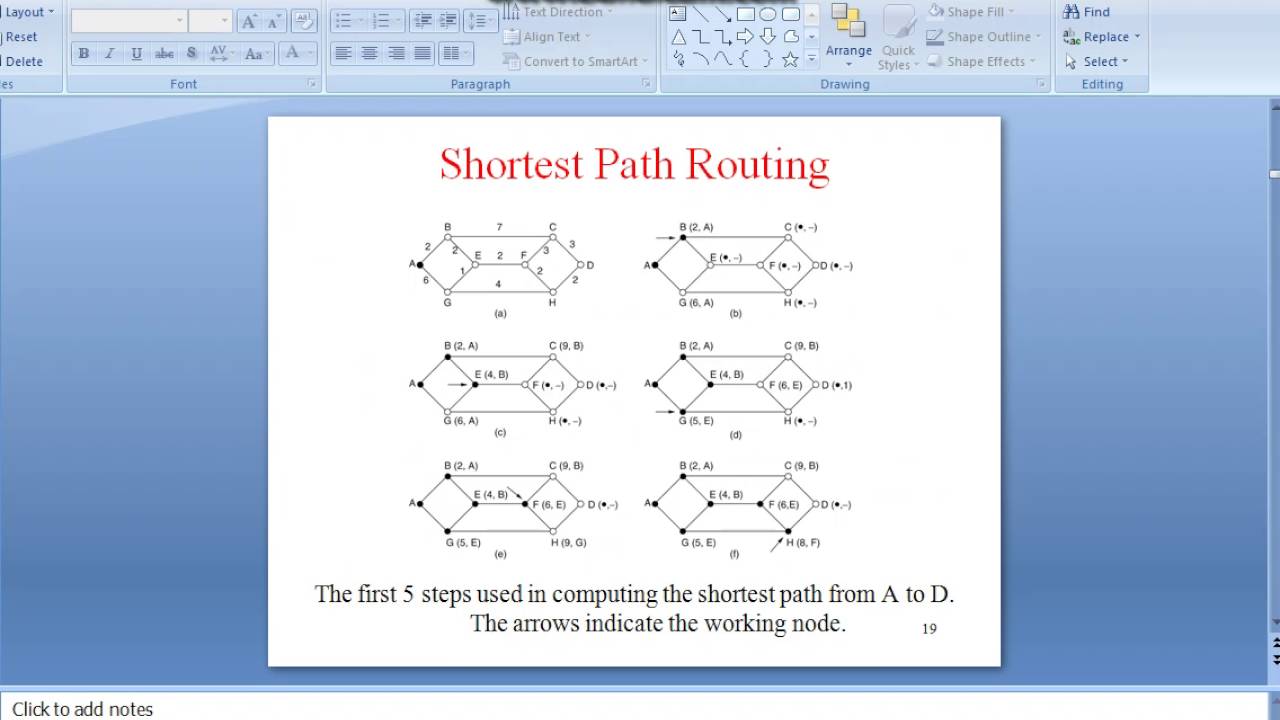This screenshot has width=1280, height=720.
Task: Click the Find button
Action: point(1087,12)
